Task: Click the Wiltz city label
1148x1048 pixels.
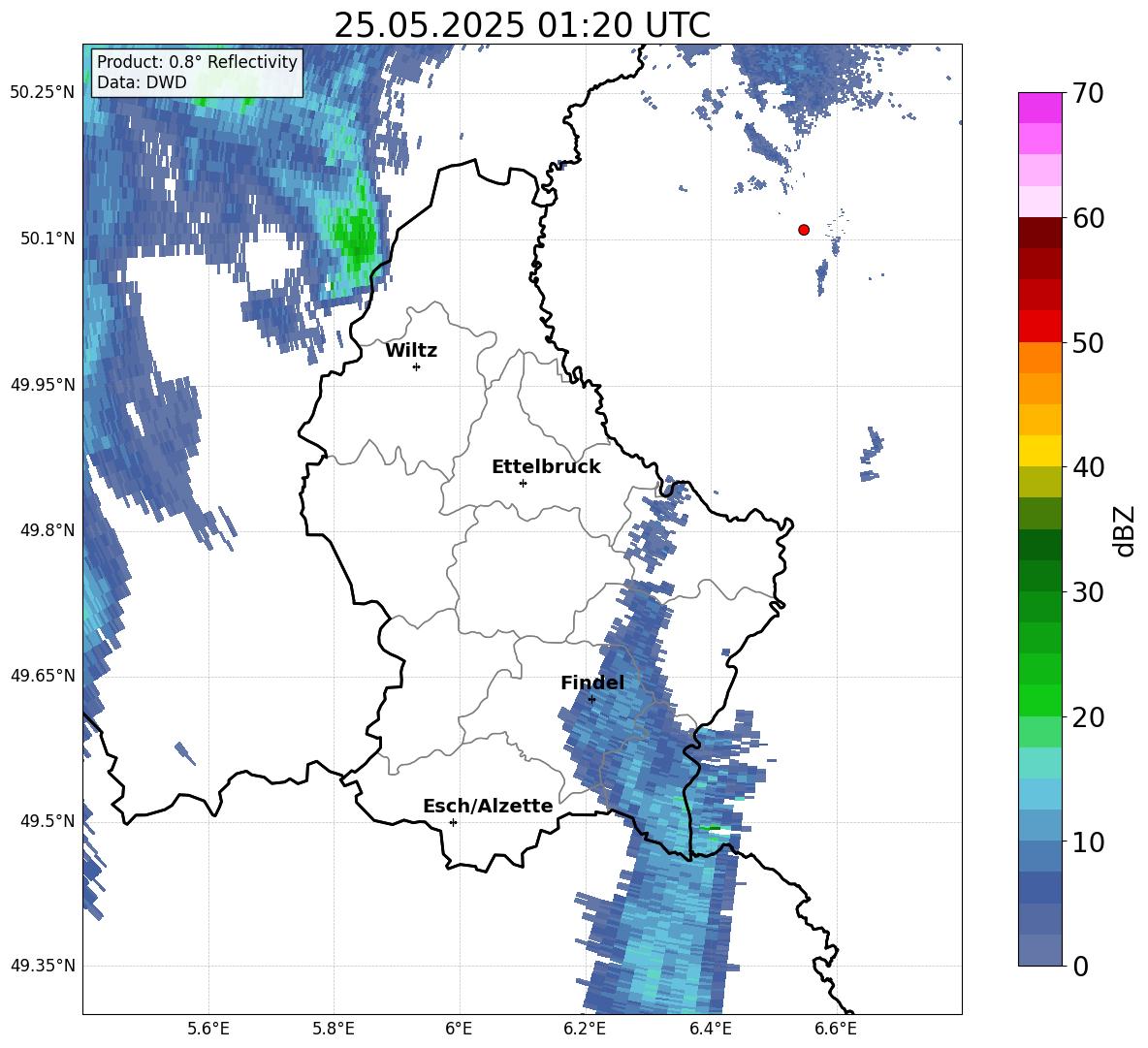Action: 411,351
